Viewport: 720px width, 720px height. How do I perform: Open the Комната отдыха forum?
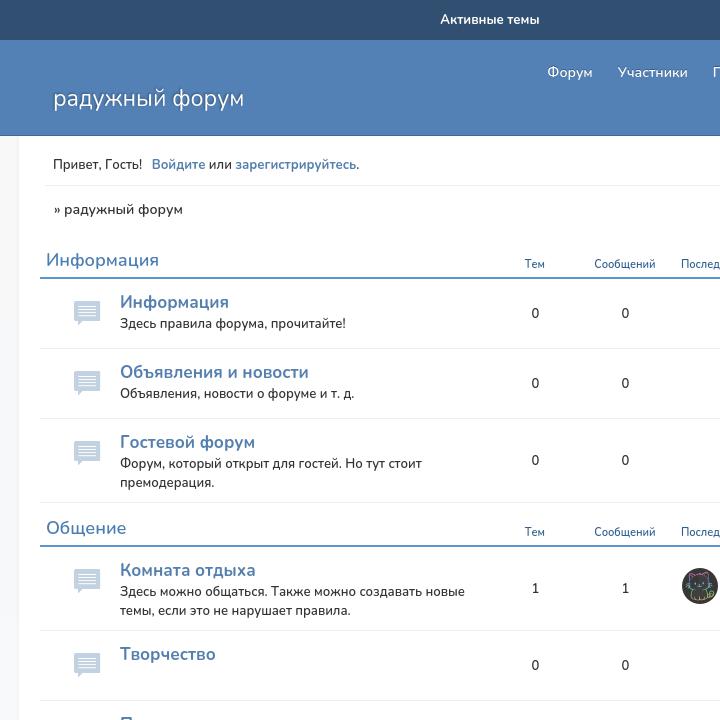[187, 570]
